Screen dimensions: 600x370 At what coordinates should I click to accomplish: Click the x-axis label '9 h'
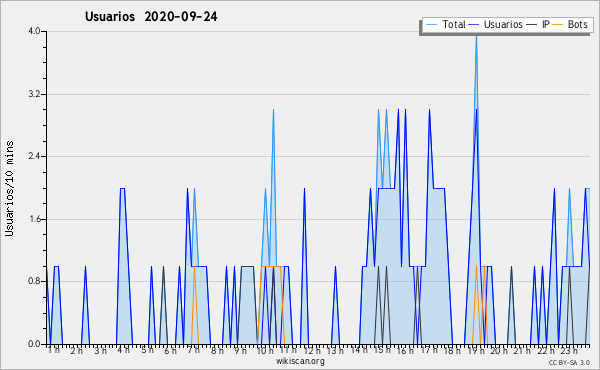[x=240, y=350]
